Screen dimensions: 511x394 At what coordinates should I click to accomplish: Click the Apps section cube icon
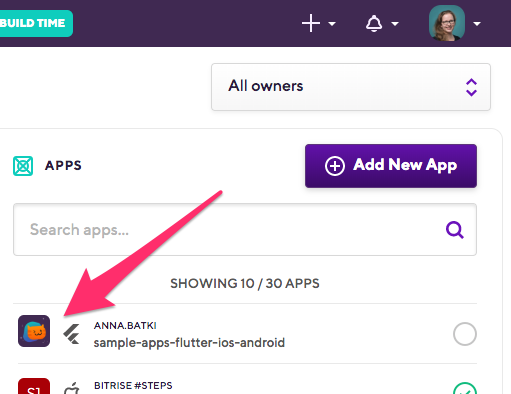pyautogui.click(x=23, y=166)
